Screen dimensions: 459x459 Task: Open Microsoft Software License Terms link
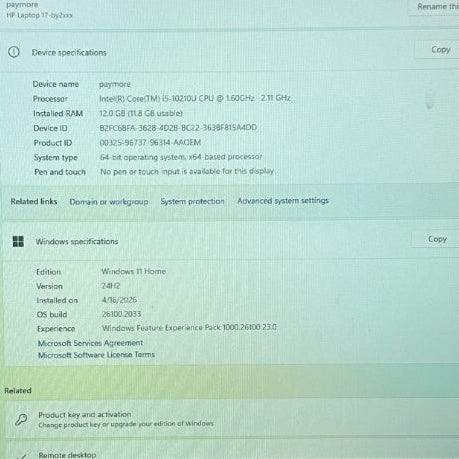tap(96, 355)
